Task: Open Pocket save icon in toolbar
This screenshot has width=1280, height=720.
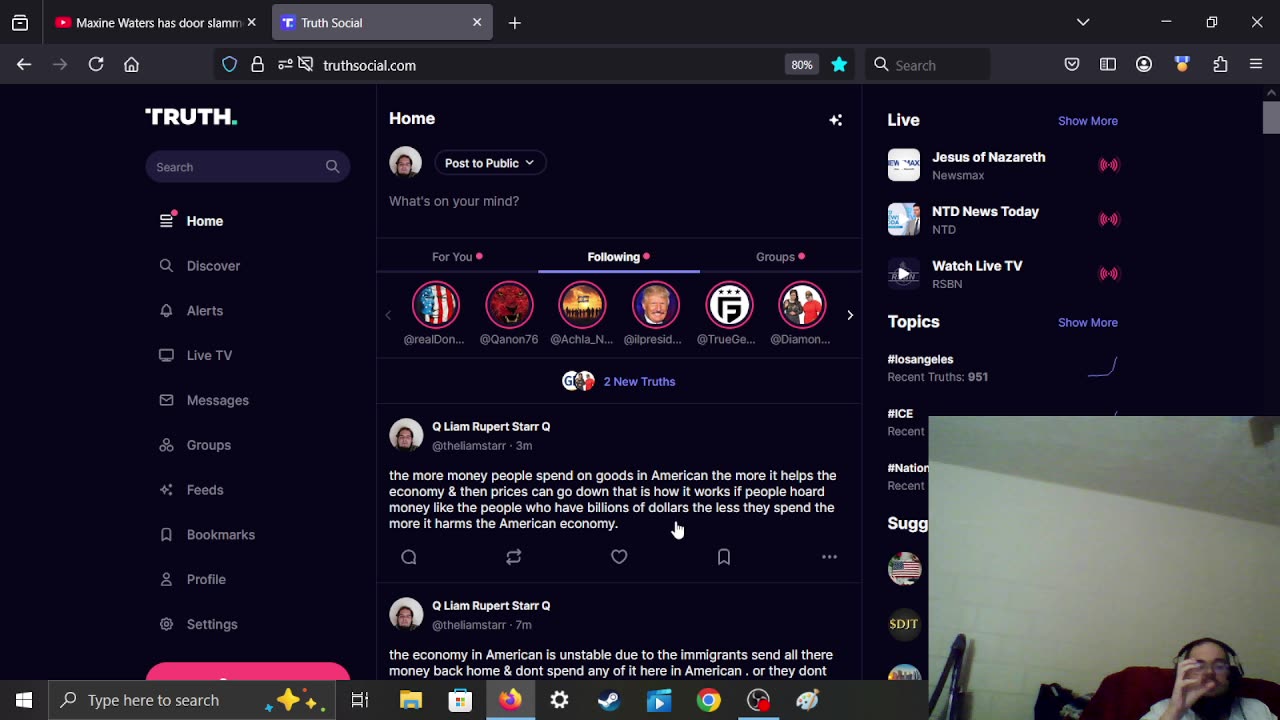Action: tap(1072, 65)
